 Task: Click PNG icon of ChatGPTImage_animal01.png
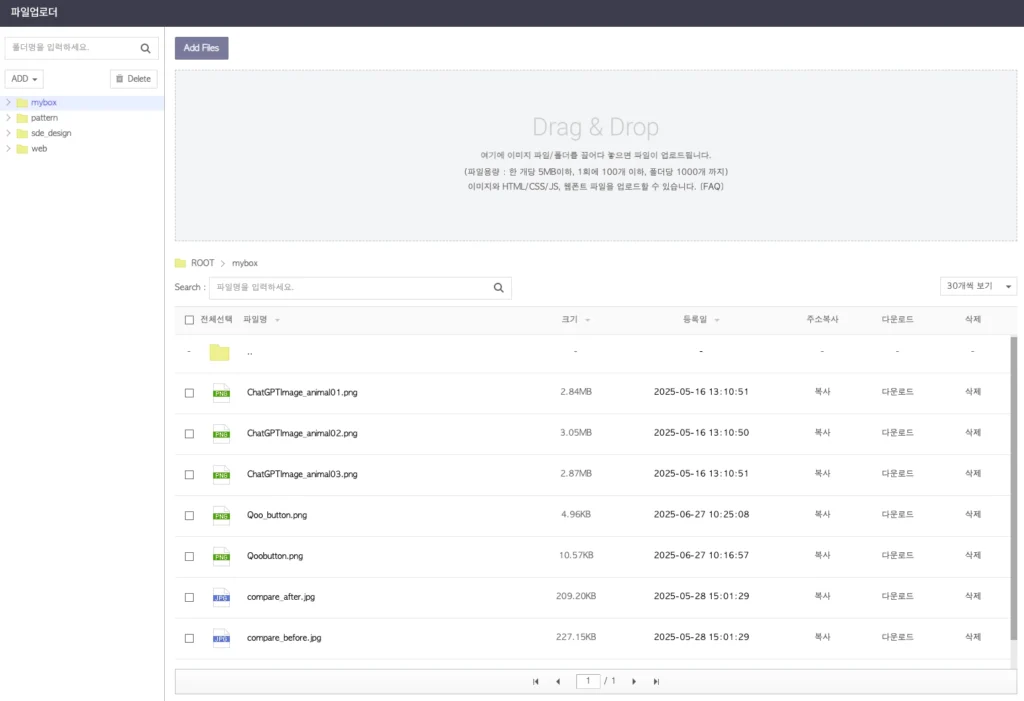click(x=221, y=393)
